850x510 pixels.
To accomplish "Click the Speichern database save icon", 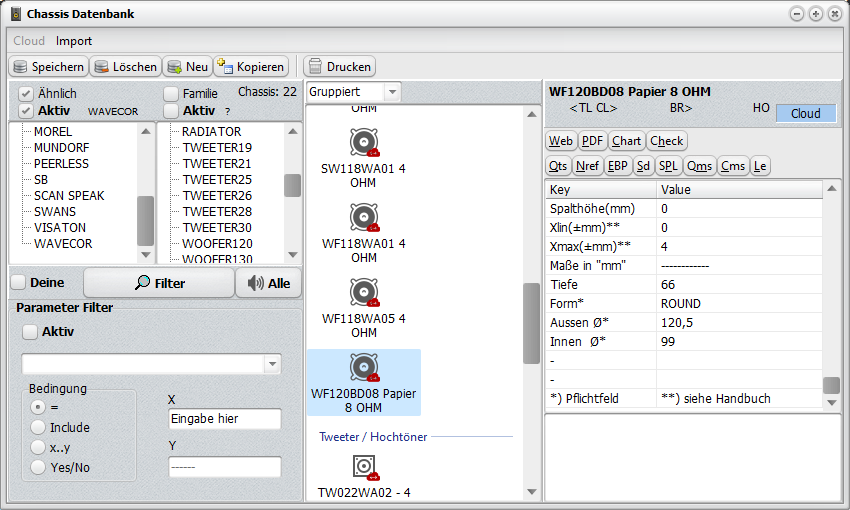I will tap(20, 67).
